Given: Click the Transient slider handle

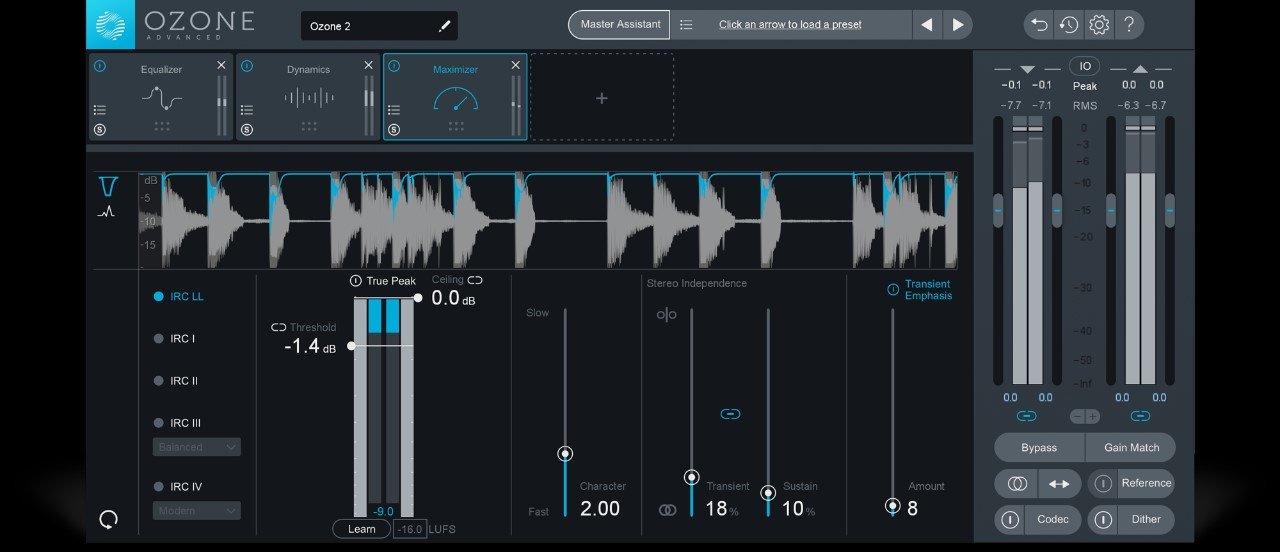Looking at the screenshot, I should (691, 478).
